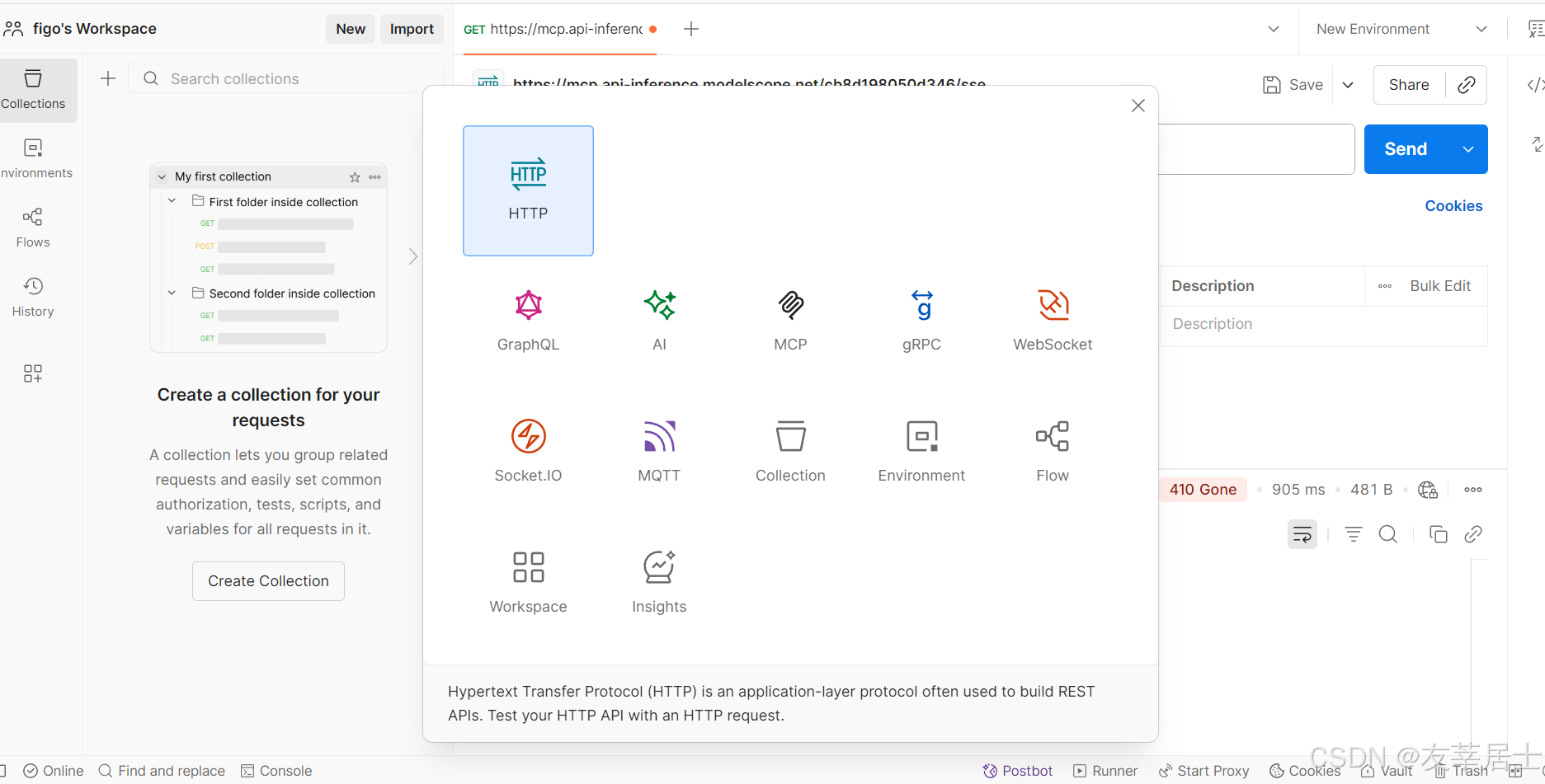Select the HTTP request tile
Screen dimensions: 1545x784
pyautogui.click(x=528, y=190)
